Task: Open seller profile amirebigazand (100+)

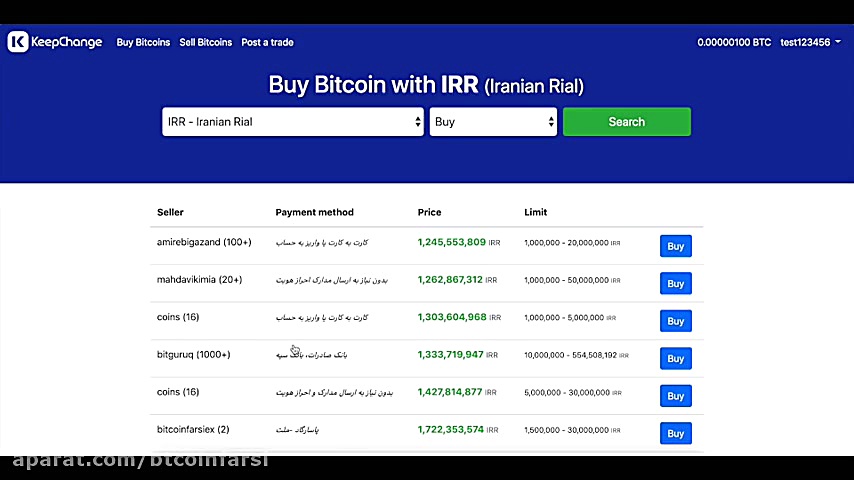Action: tap(204, 242)
